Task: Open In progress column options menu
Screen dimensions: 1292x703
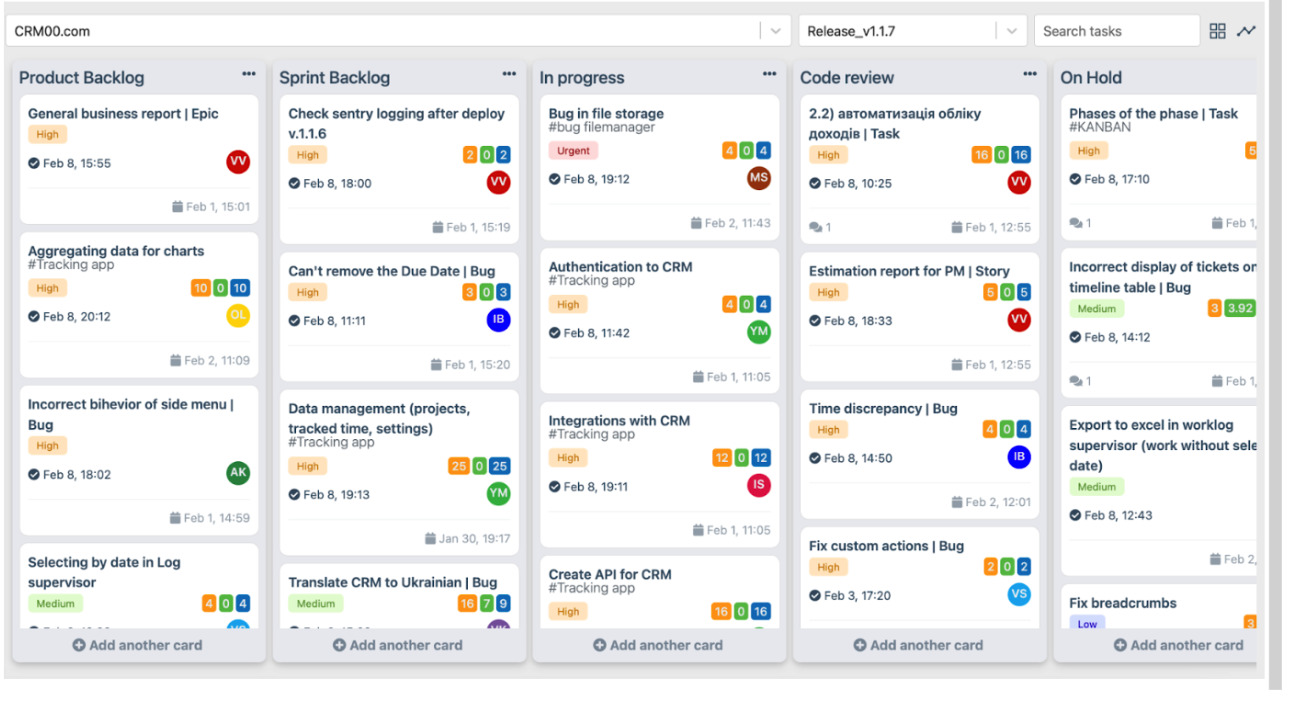Action: (x=769, y=74)
